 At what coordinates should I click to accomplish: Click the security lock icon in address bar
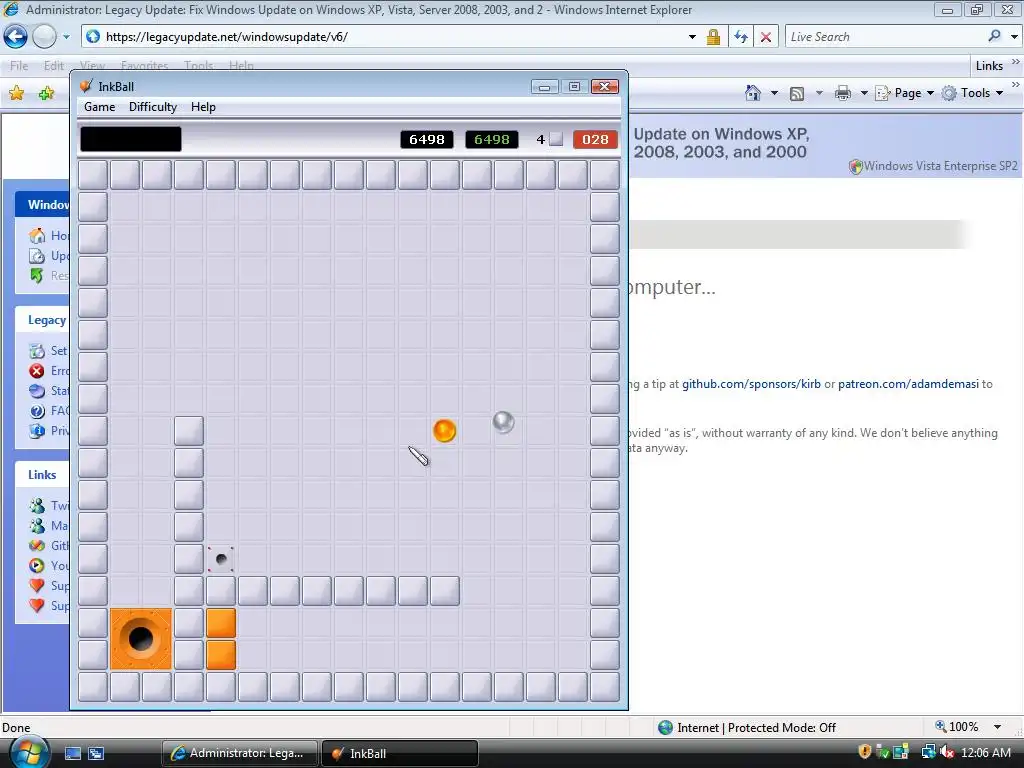pos(713,37)
